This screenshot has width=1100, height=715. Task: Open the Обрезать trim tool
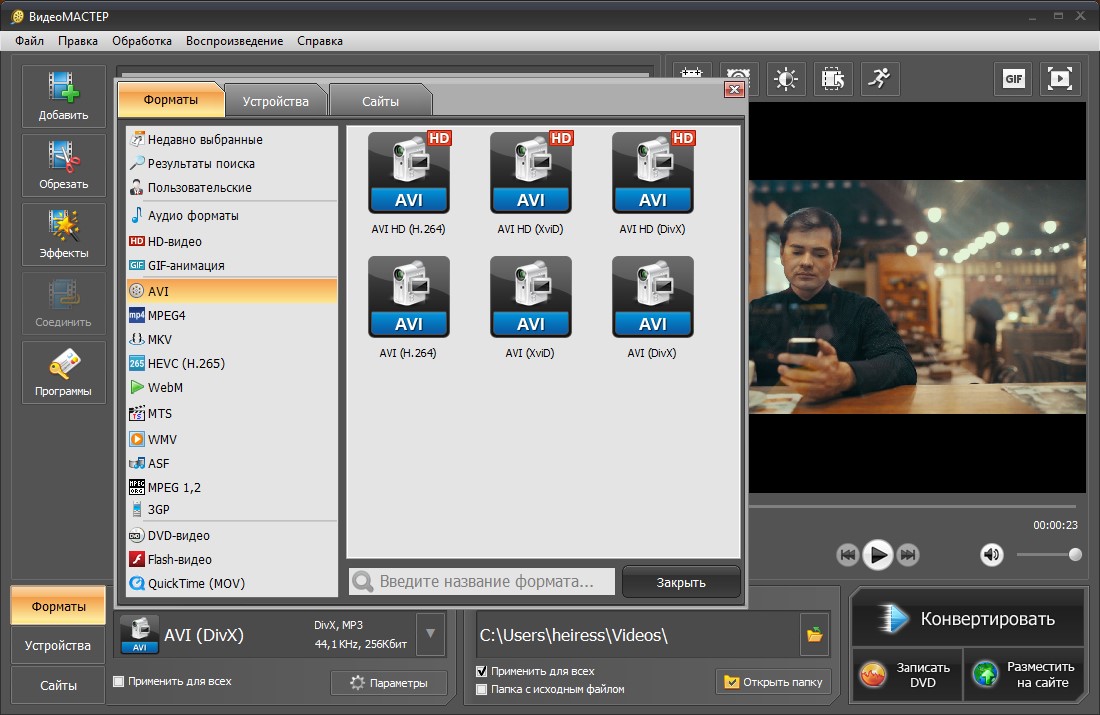[x=63, y=165]
